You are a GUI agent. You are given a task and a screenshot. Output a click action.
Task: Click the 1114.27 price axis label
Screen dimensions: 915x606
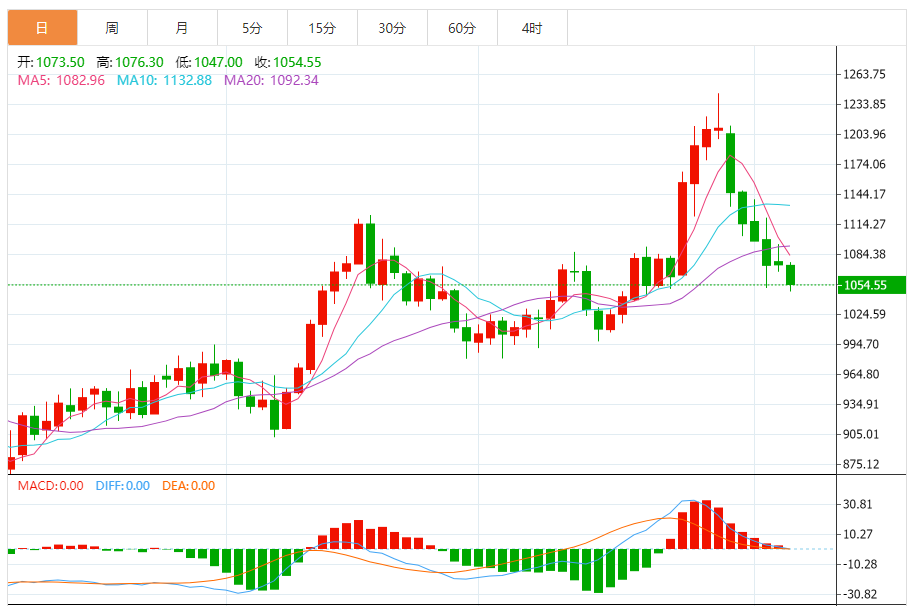pos(864,224)
